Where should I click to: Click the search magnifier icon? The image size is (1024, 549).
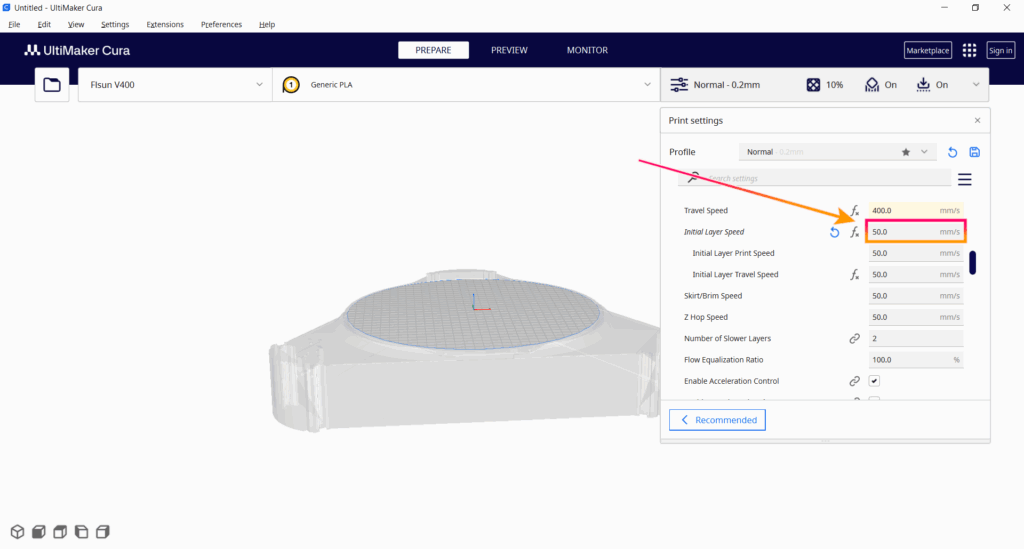click(x=693, y=178)
